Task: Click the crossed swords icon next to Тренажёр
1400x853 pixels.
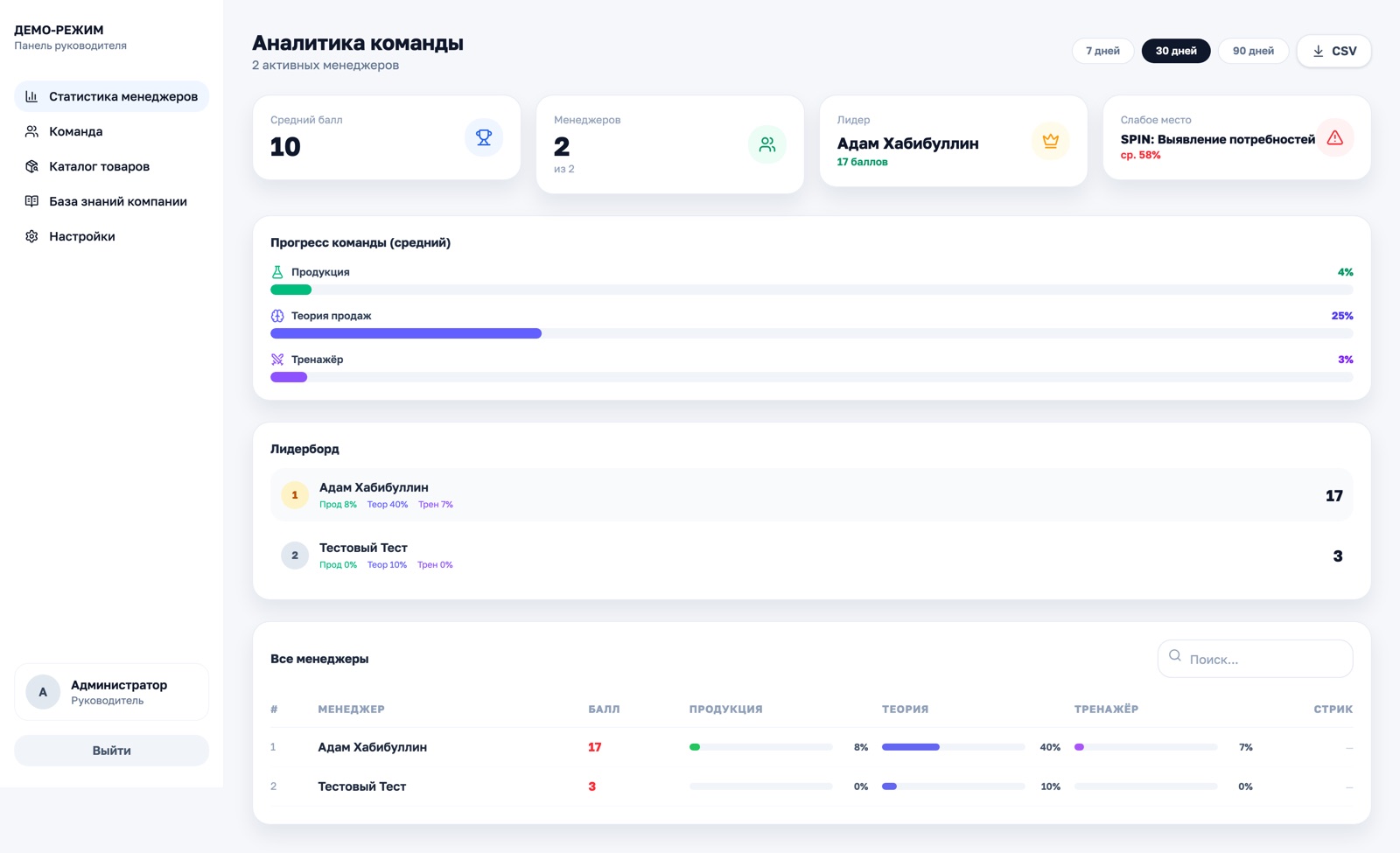Action: click(277, 360)
